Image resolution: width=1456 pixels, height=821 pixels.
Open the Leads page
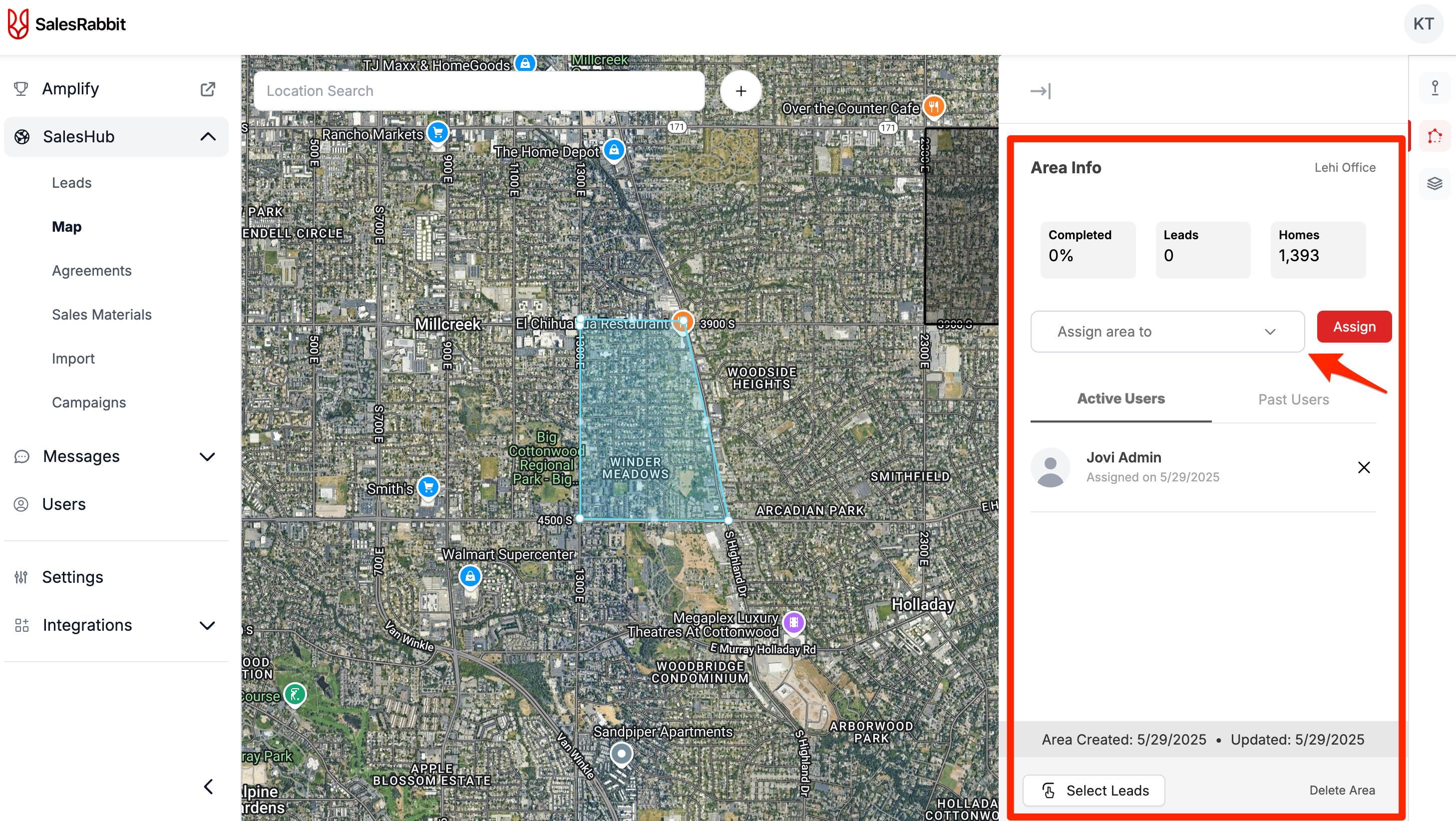pos(72,183)
